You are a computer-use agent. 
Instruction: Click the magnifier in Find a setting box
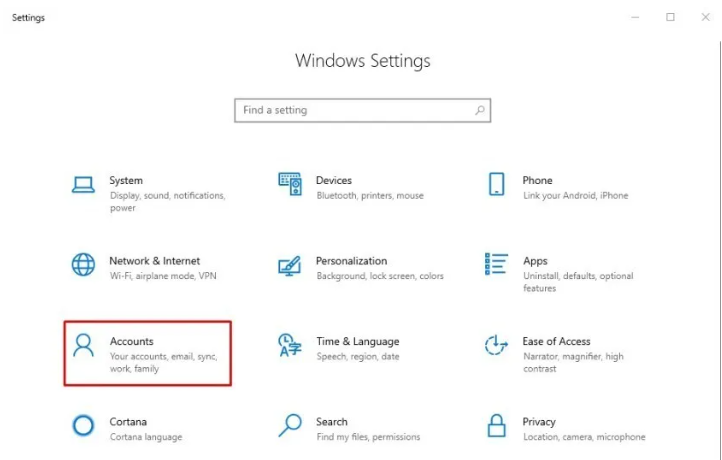click(x=480, y=110)
